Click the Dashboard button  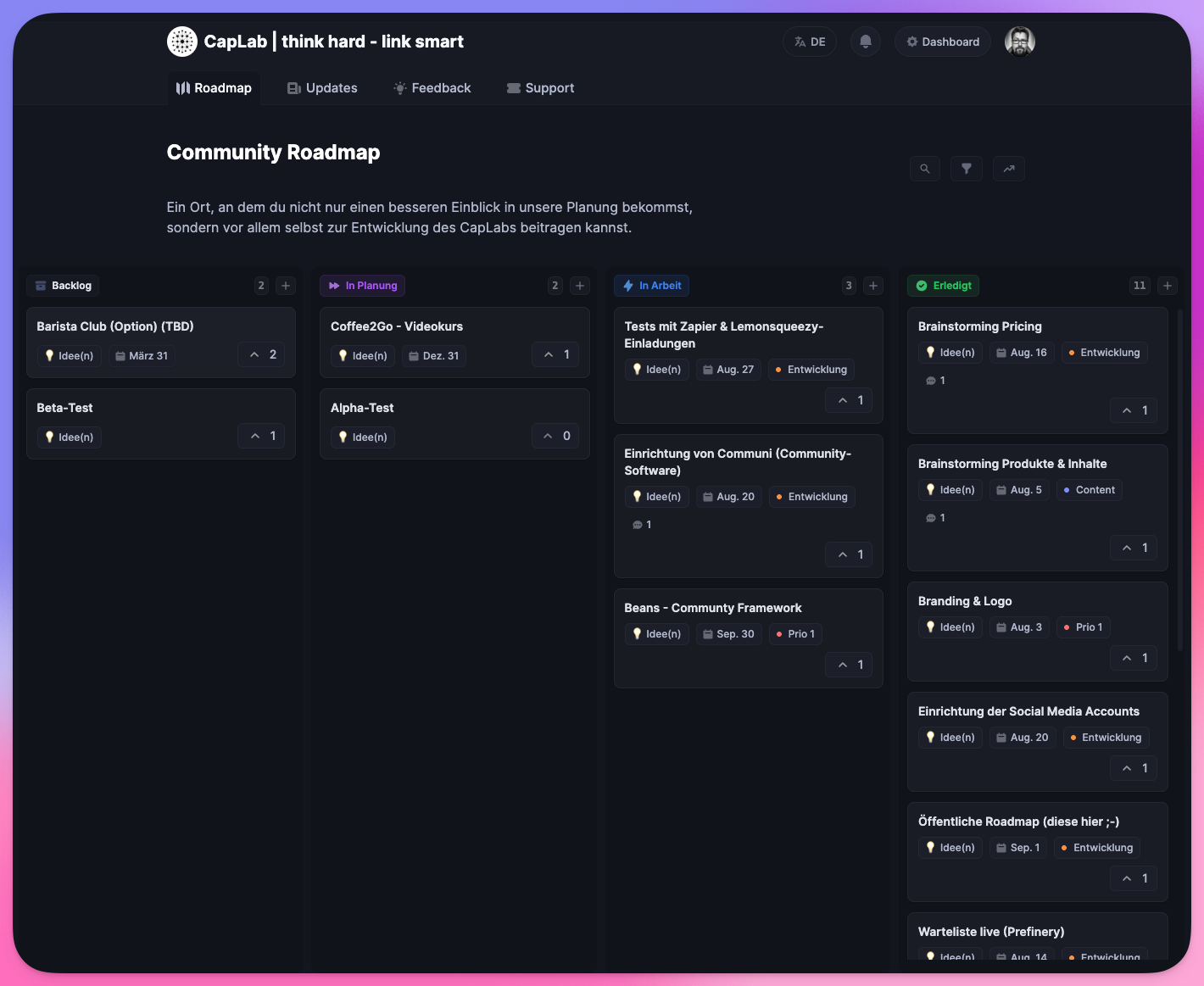tap(943, 42)
